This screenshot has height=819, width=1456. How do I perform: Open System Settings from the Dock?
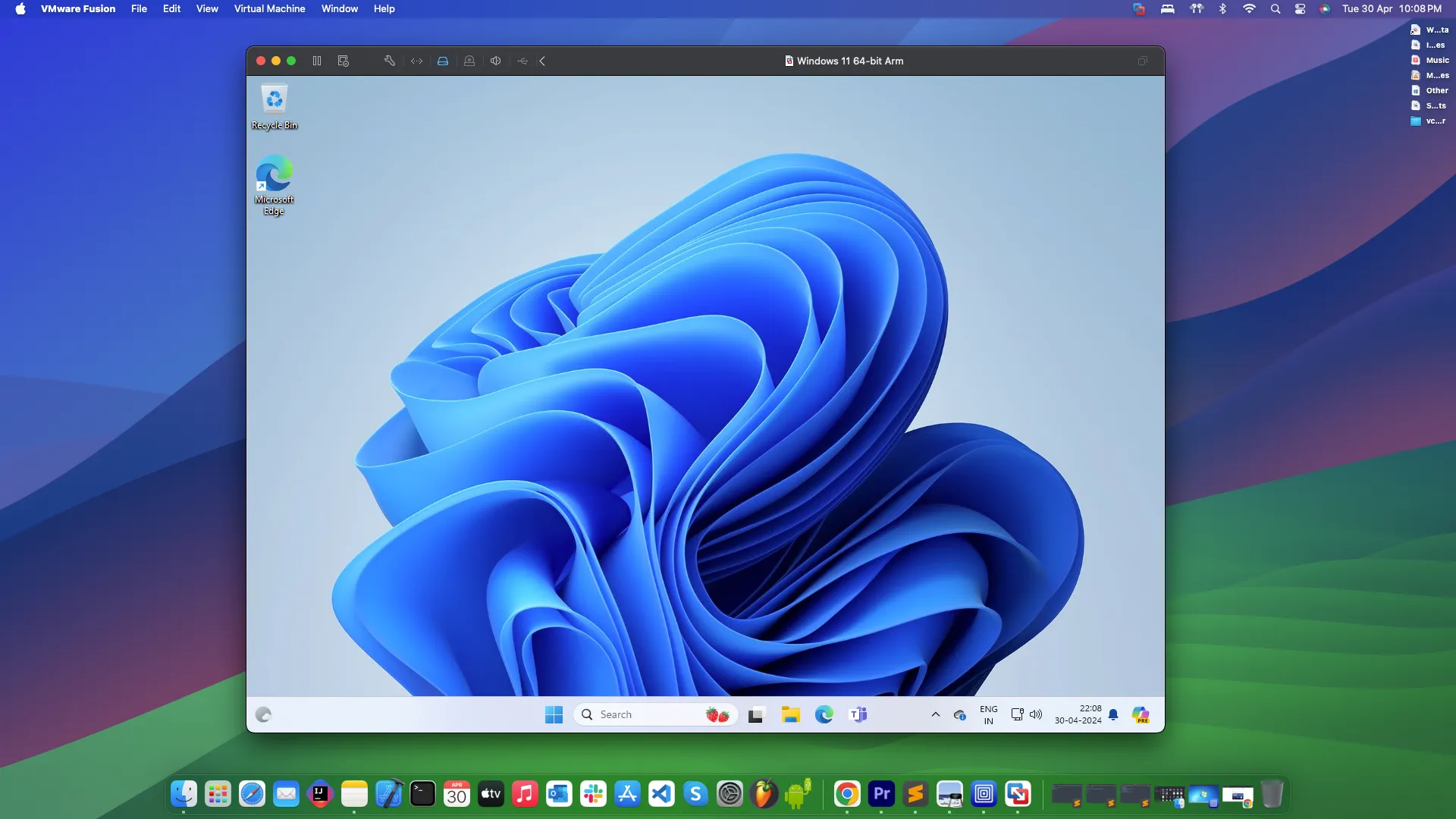(730, 794)
